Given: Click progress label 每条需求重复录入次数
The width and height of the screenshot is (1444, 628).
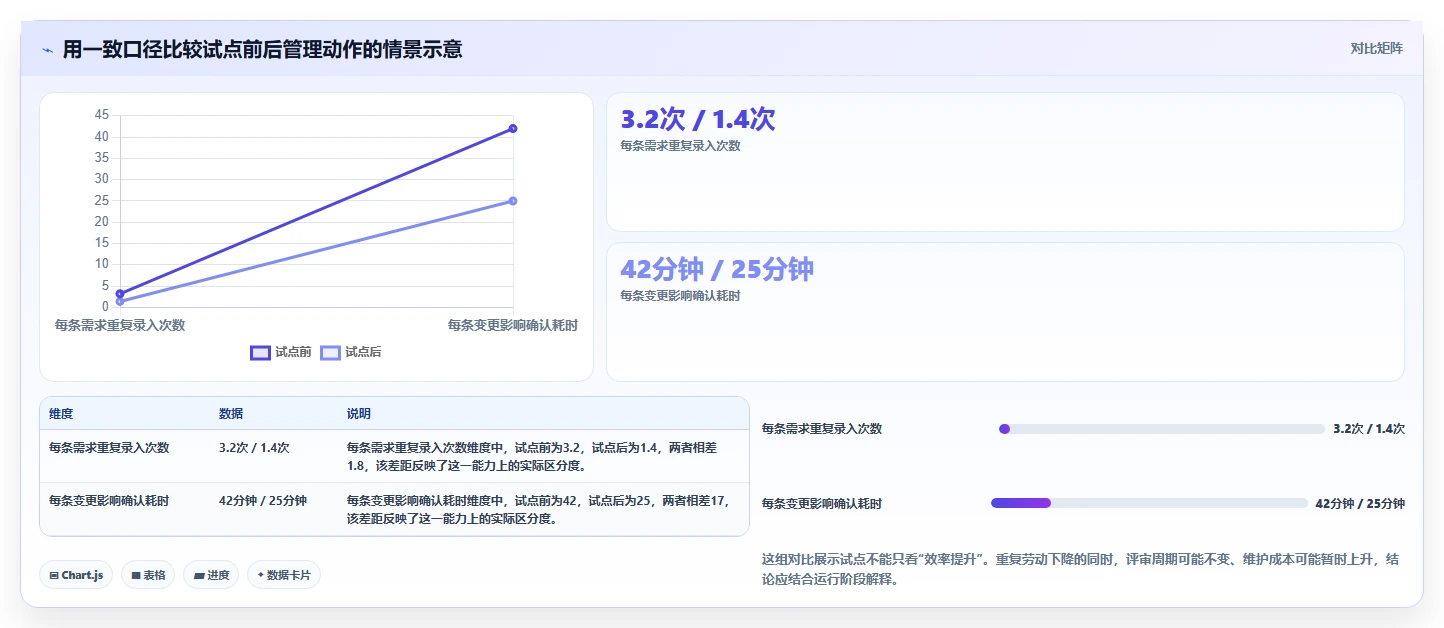Looking at the screenshot, I should tap(822, 429).
